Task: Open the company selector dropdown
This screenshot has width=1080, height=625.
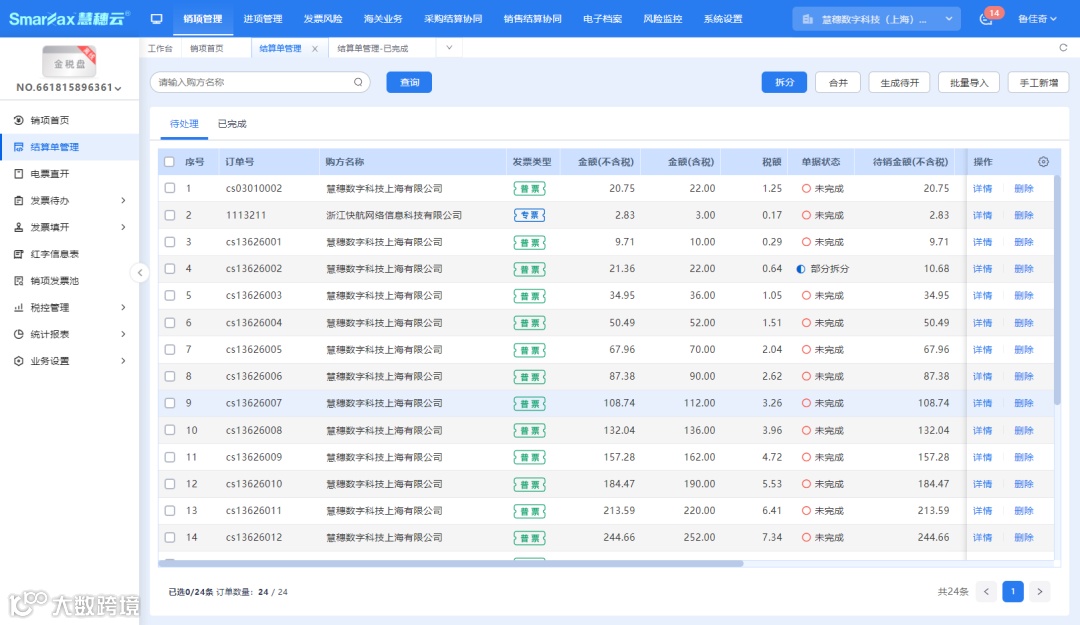Action: click(x=877, y=19)
